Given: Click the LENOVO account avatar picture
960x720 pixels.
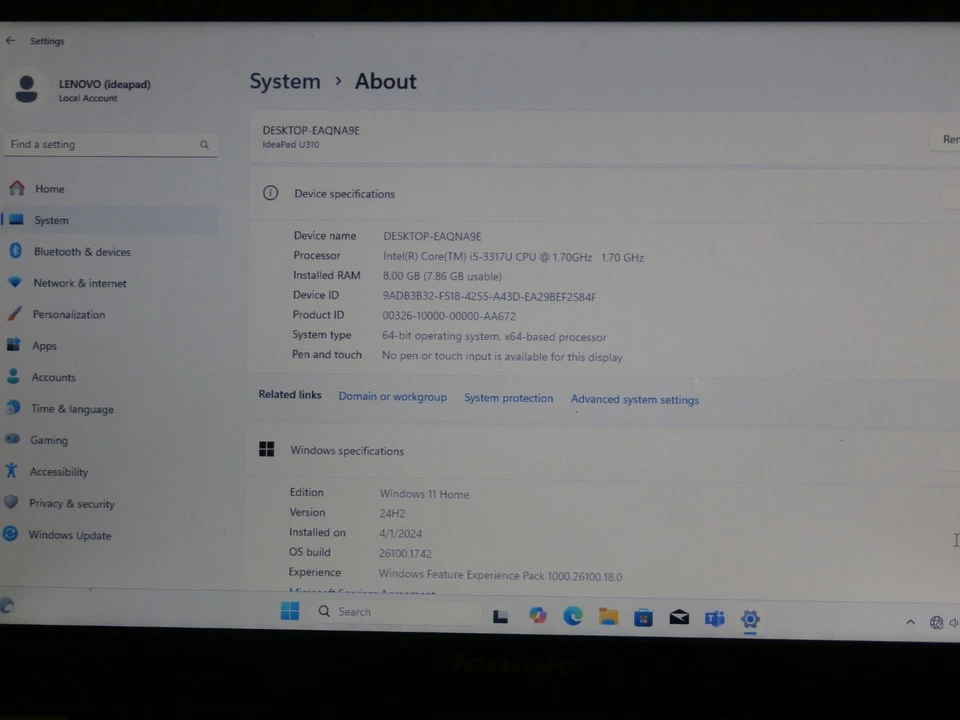Looking at the screenshot, I should tap(26, 89).
